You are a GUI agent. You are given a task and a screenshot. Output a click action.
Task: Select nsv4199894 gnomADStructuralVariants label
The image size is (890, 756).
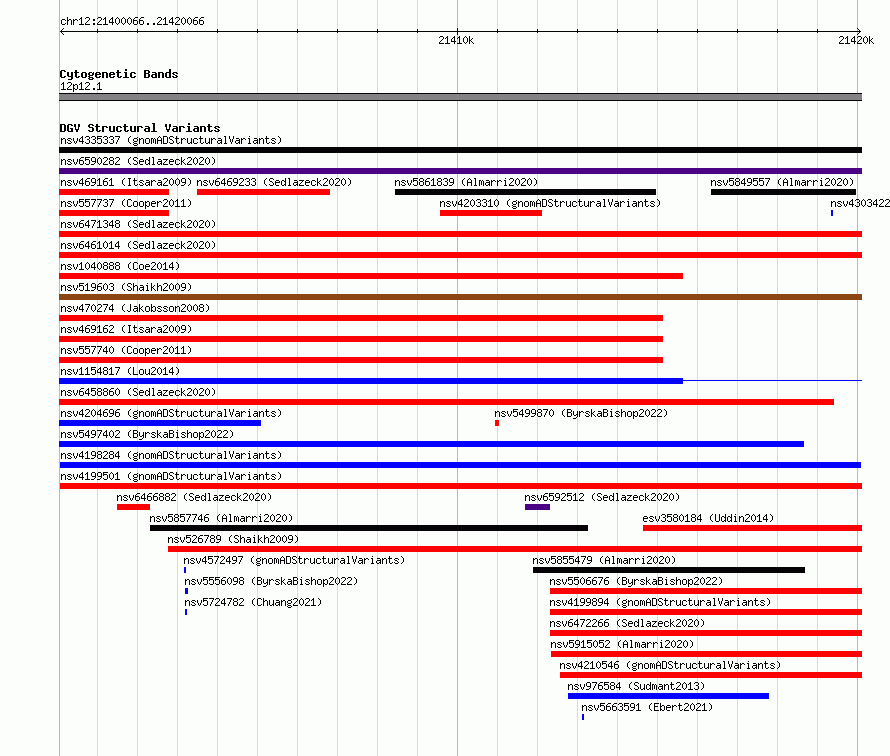coord(660,602)
